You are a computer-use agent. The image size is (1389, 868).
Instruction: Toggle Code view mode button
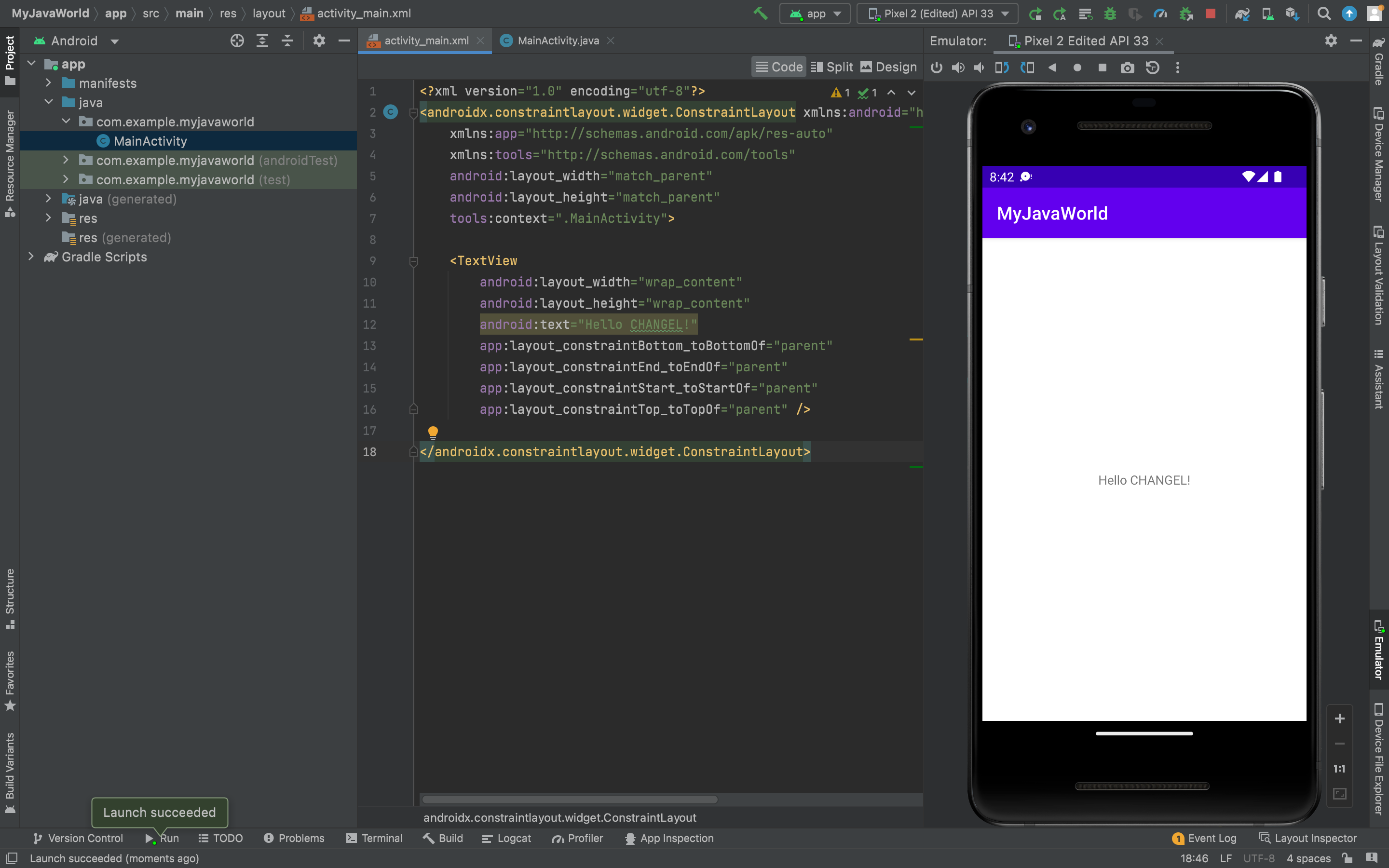tap(779, 67)
